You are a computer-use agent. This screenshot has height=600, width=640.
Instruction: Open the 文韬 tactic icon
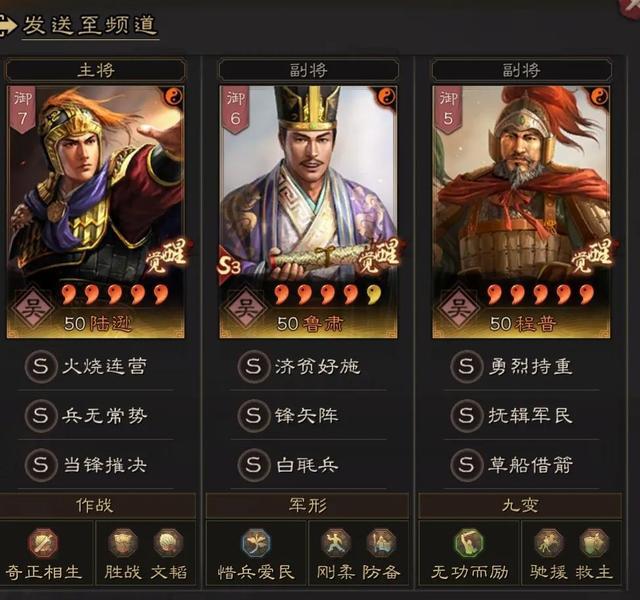pyautogui.click(x=168, y=543)
